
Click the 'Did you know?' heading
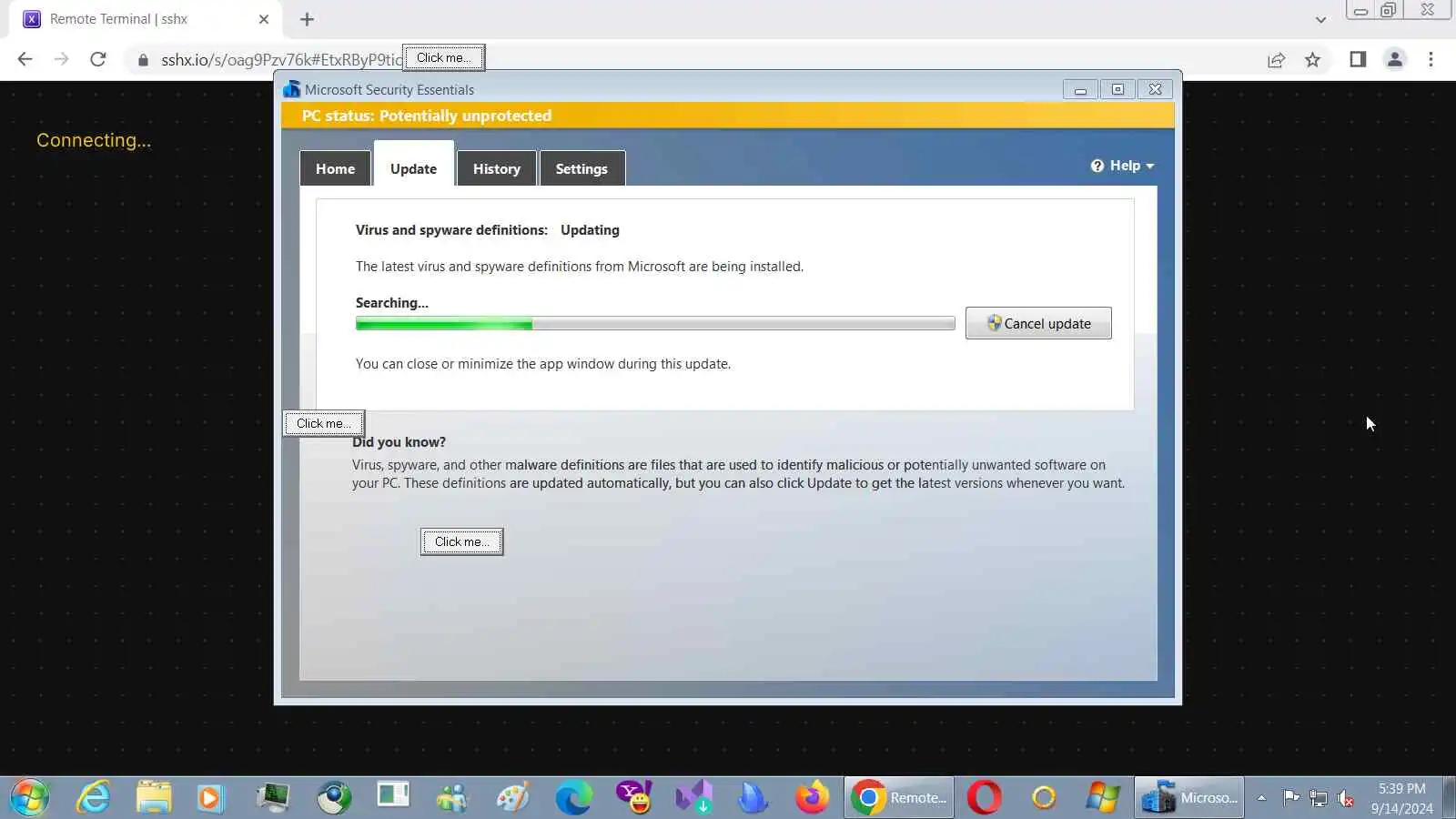[399, 442]
